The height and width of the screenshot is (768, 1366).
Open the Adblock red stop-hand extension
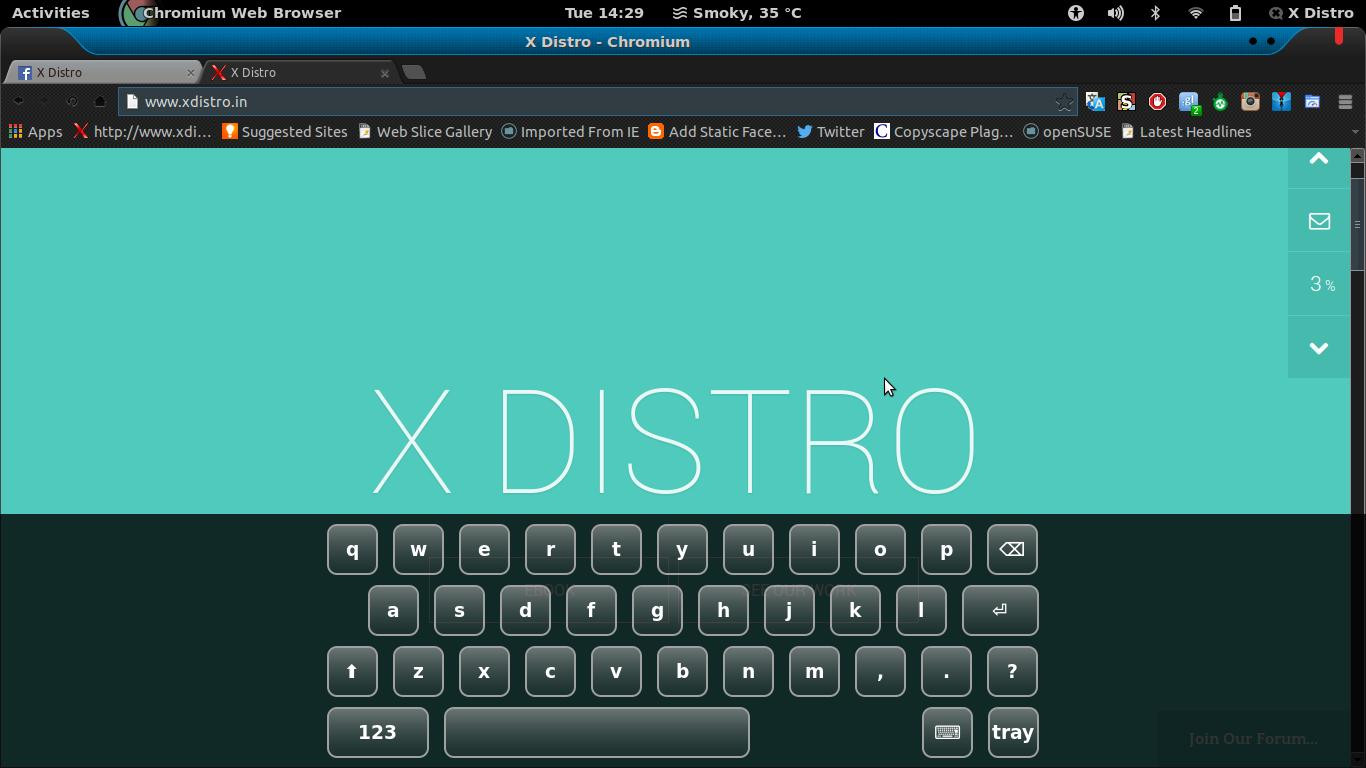click(1157, 102)
